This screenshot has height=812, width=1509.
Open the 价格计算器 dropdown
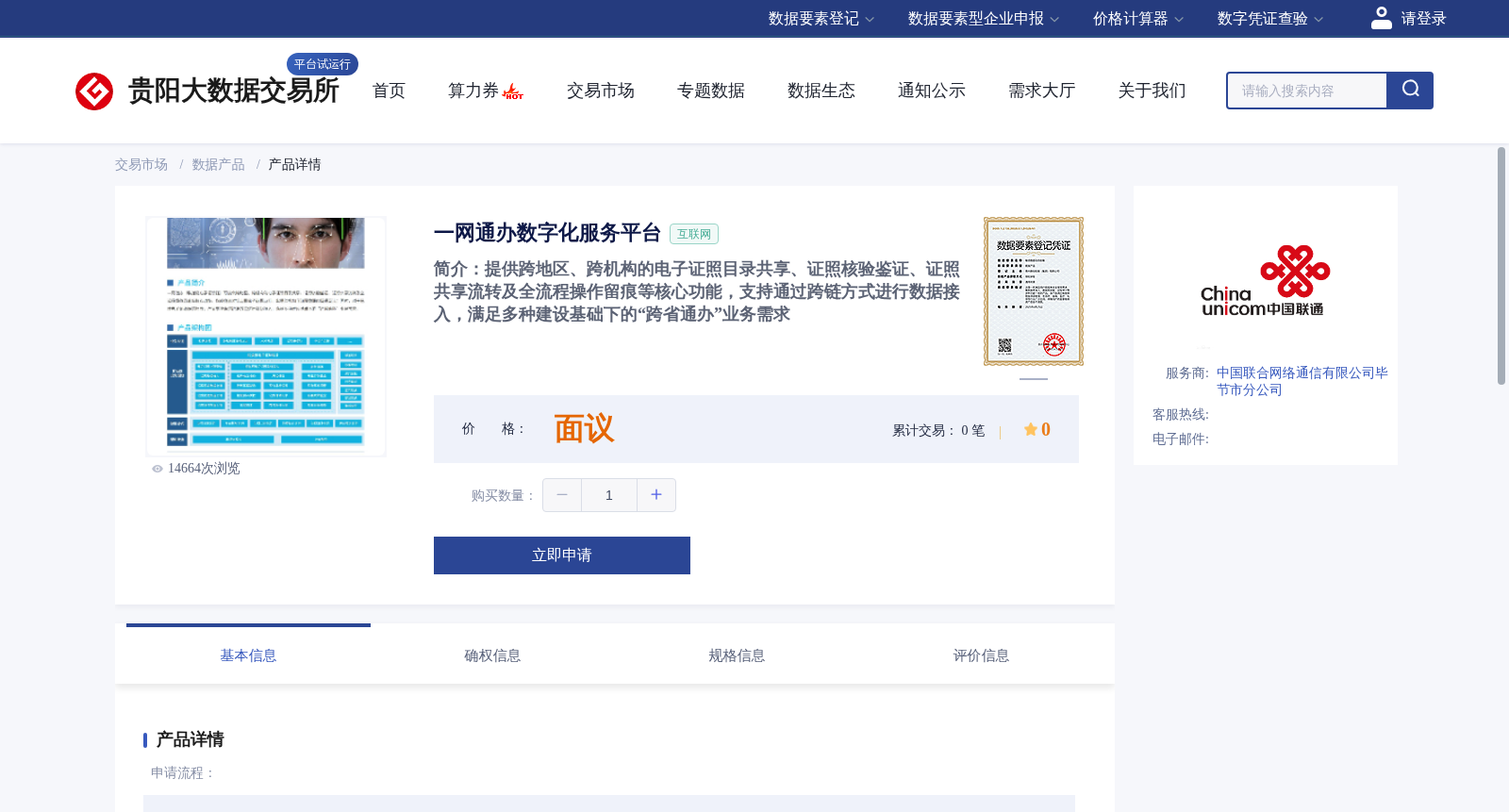1138,19
